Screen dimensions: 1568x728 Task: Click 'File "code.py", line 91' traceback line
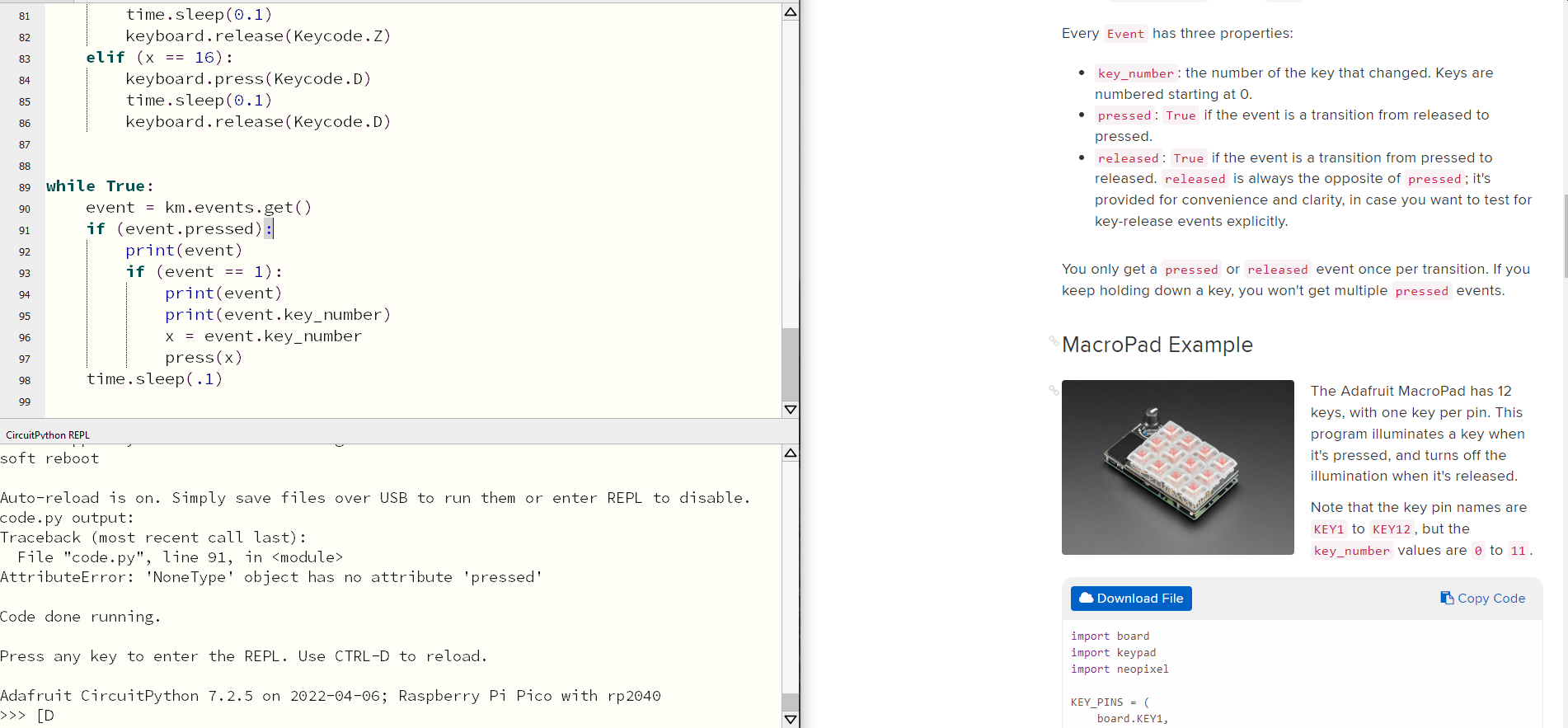(x=180, y=557)
